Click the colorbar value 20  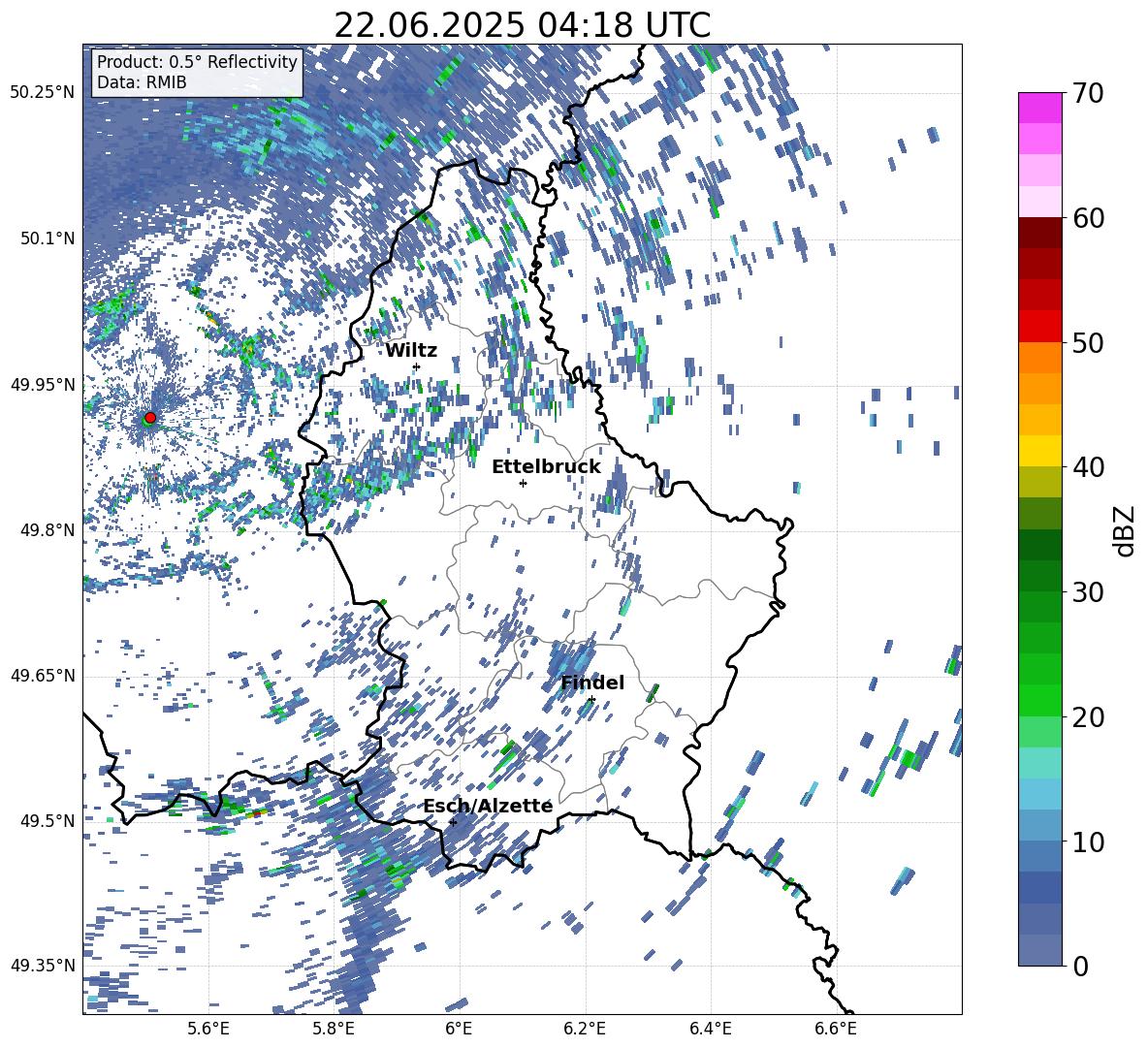pyautogui.click(x=1088, y=716)
